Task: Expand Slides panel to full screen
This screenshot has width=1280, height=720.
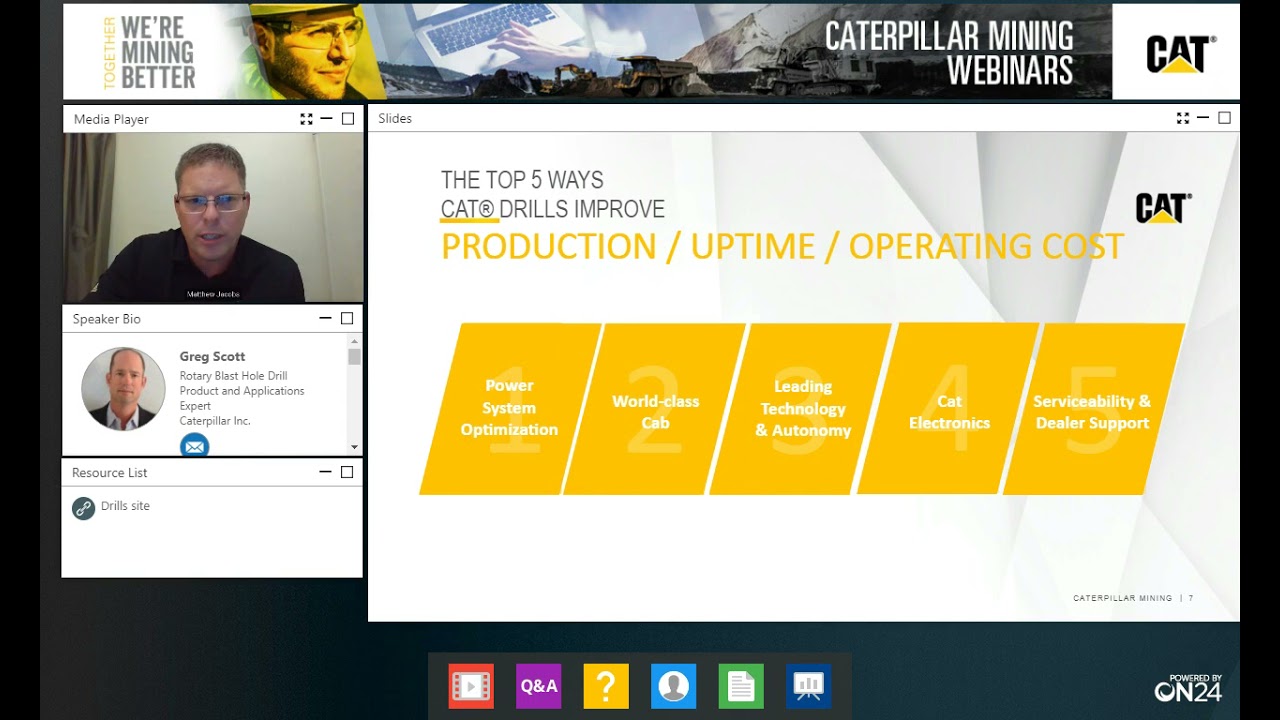Action: coord(1183,118)
